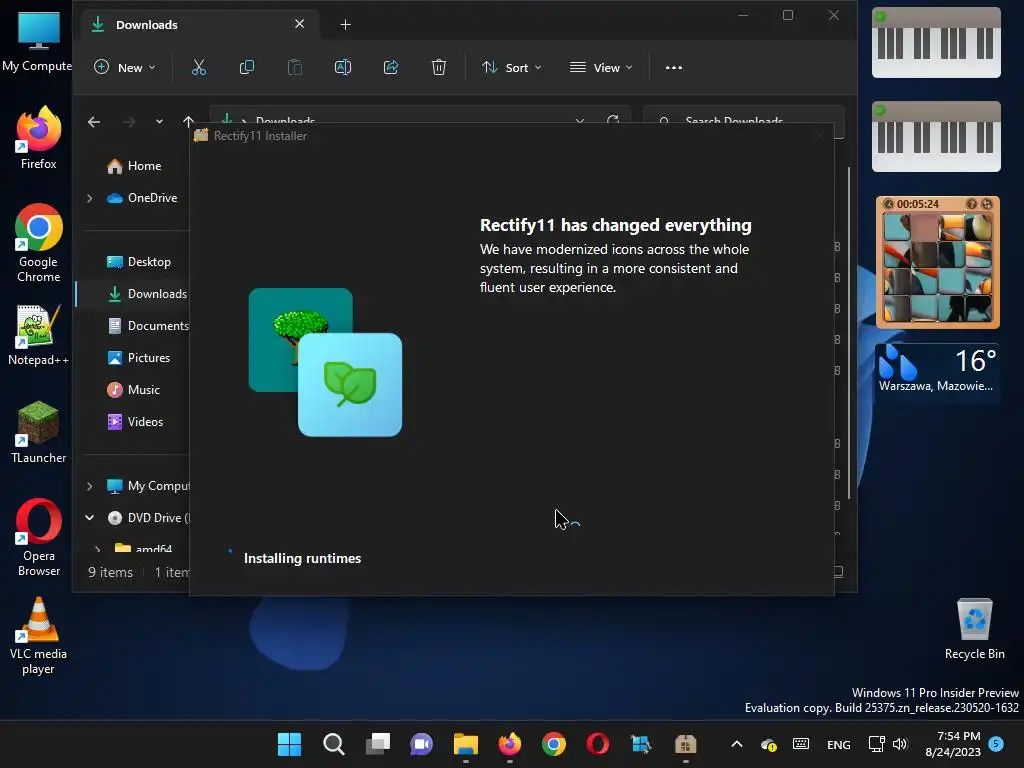
Task: Open recent locations dropdown arrow
Action: click(159, 121)
